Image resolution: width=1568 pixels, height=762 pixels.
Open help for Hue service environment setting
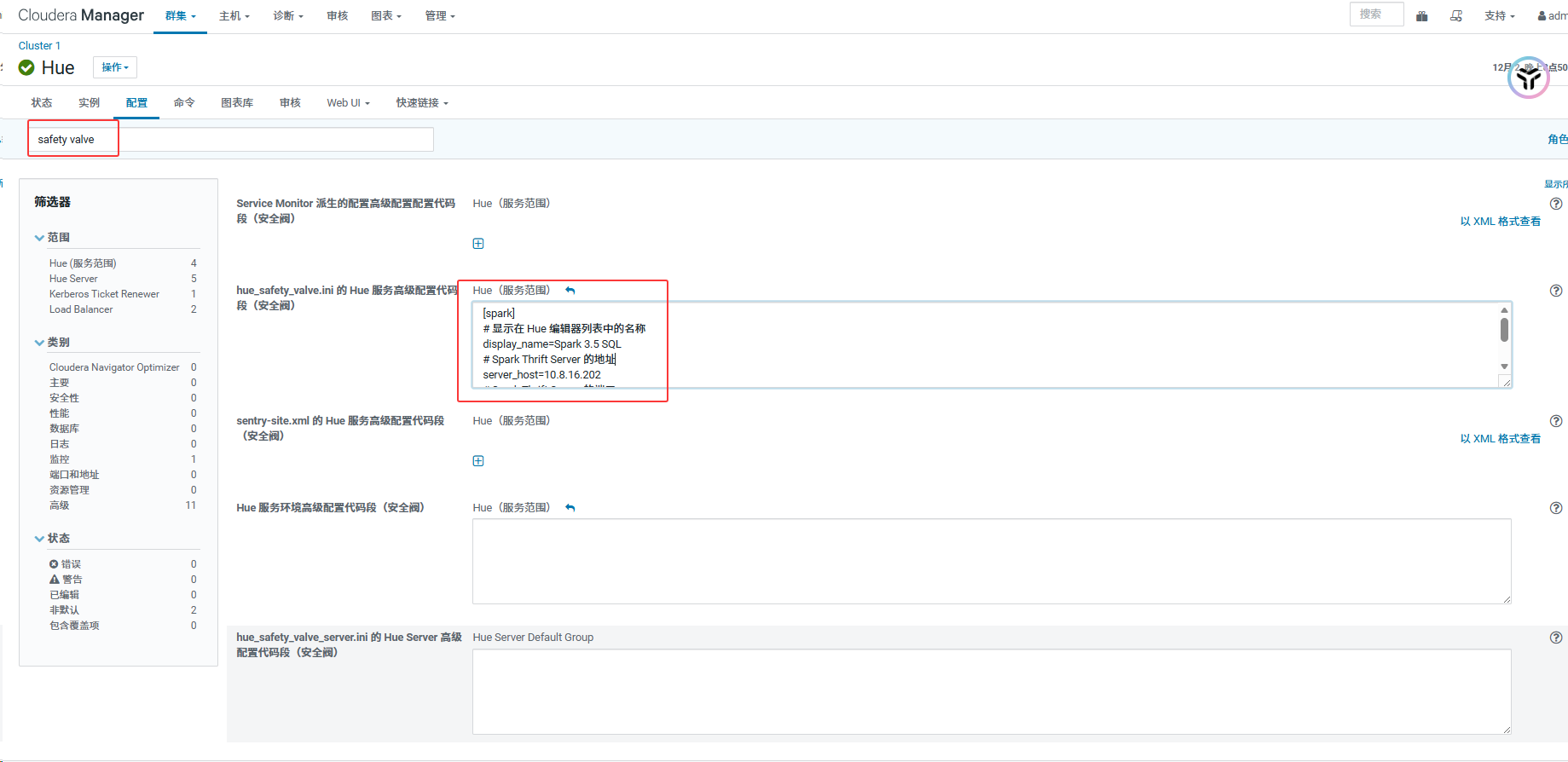[x=1556, y=508]
